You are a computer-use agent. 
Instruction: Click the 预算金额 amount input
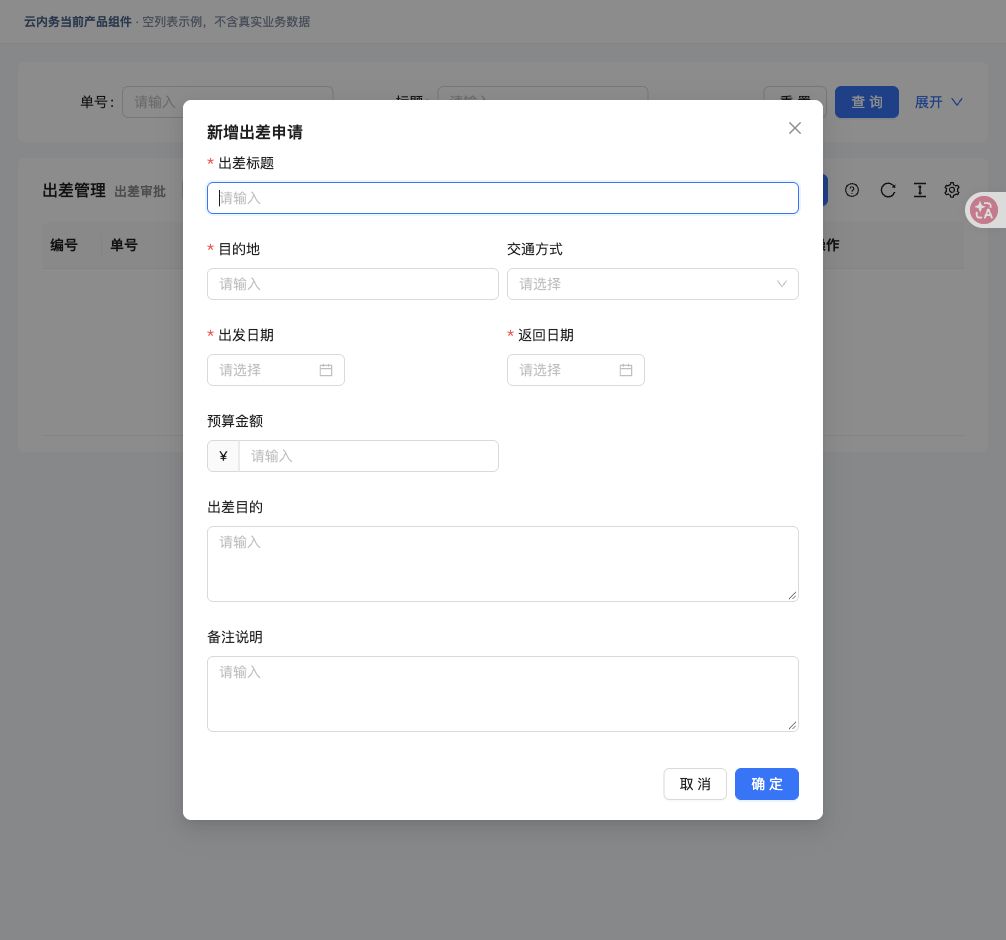tap(368, 456)
